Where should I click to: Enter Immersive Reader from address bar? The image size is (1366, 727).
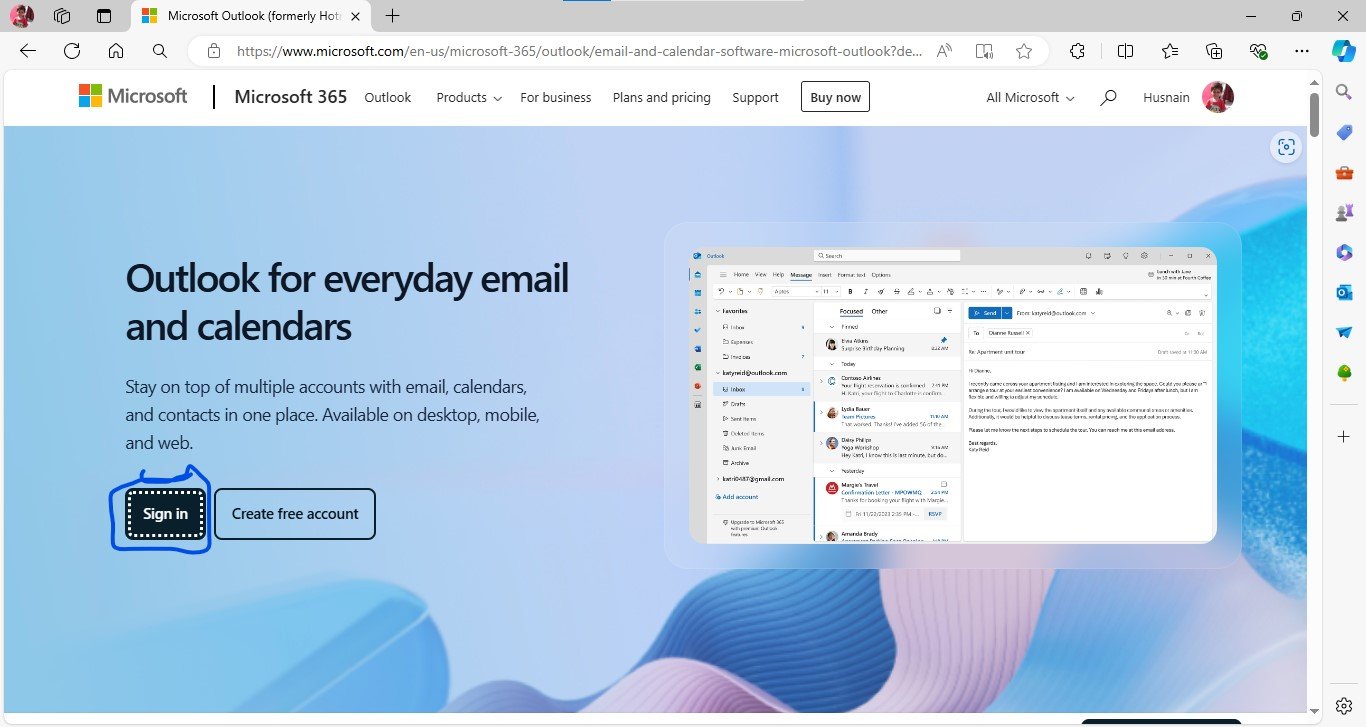(x=984, y=51)
